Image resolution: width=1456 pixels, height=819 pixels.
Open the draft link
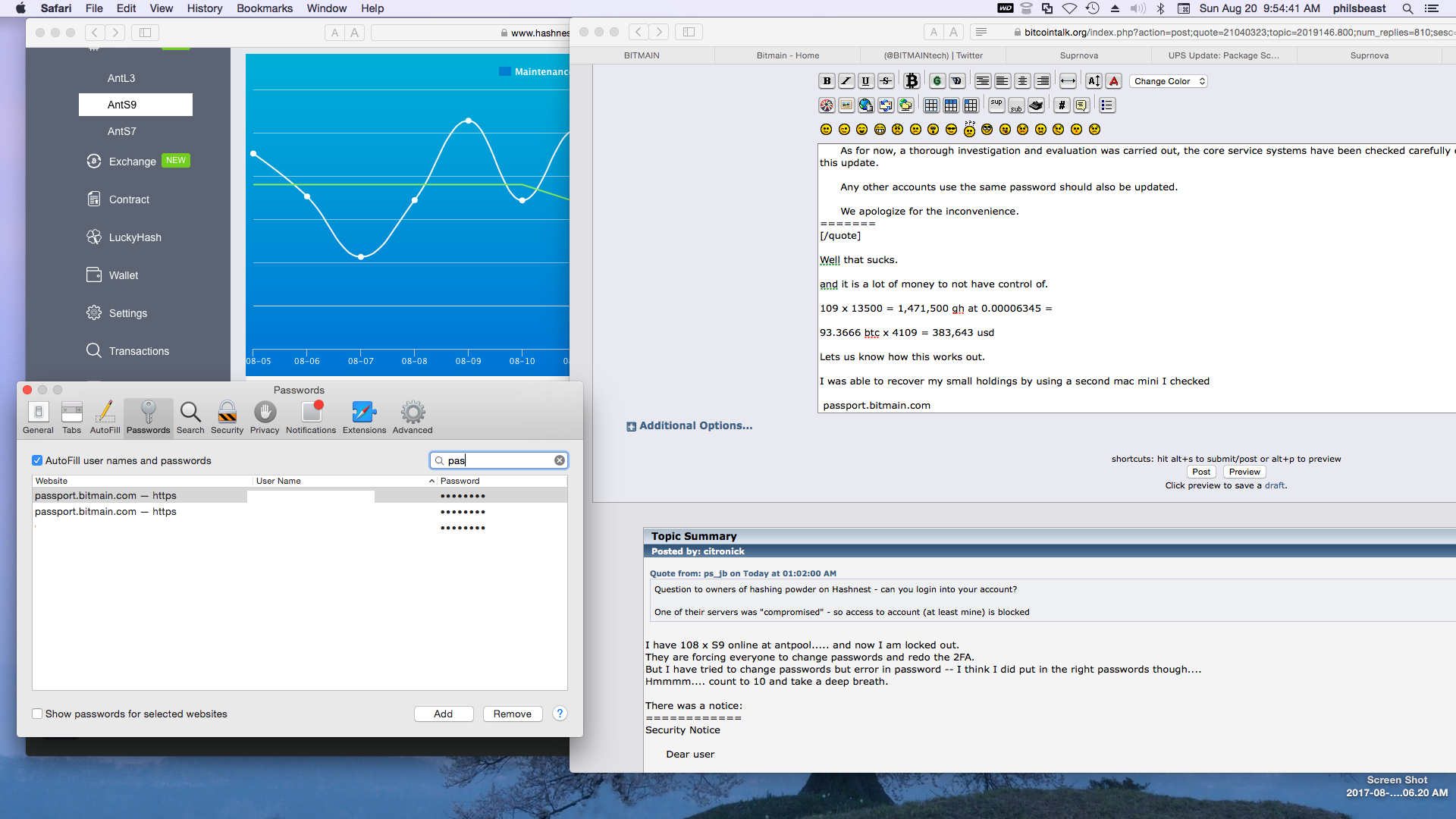pyautogui.click(x=1274, y=485)
